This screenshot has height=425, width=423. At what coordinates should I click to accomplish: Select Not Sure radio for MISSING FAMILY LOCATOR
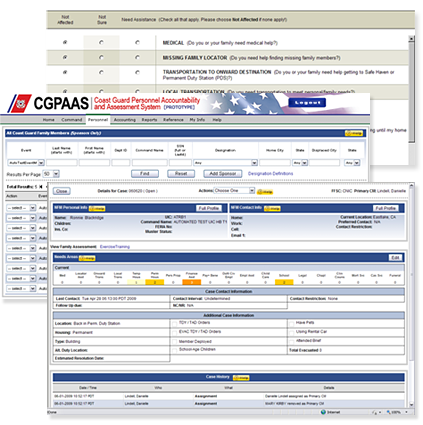[x=101, y=57]
